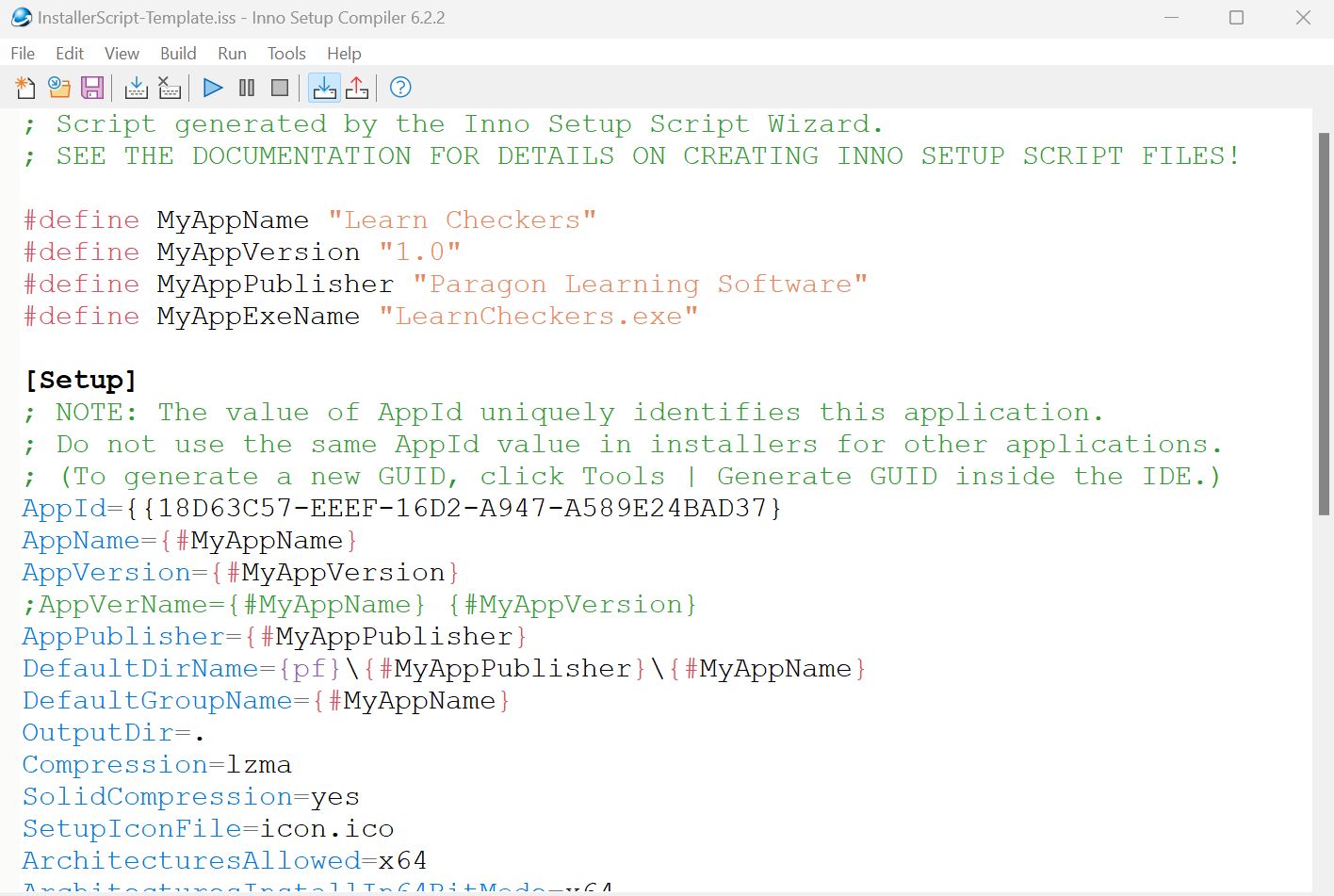Click the "Script generated by" comment line
This screenshot has width=1334, height=896.
[x=454, y=124]
